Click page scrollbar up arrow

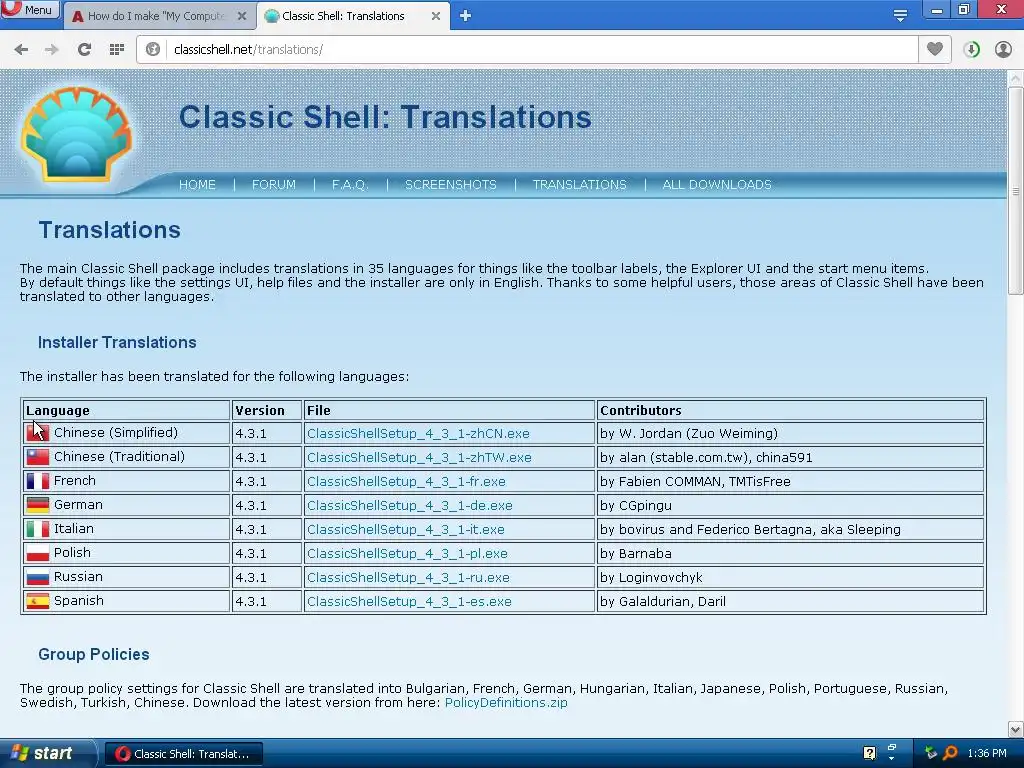coord(1016,78)
